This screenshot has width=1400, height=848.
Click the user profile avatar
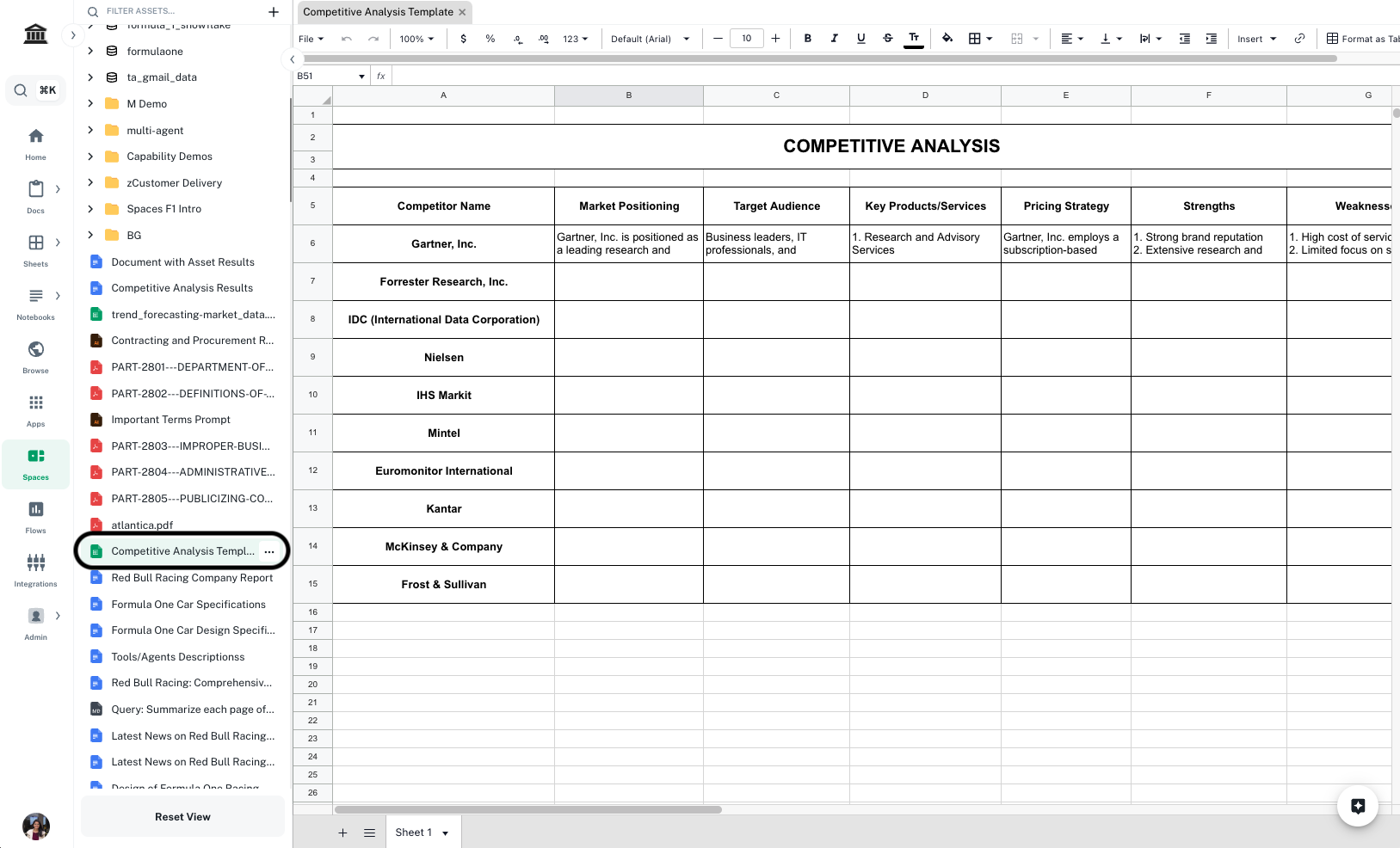click(35, 826)
